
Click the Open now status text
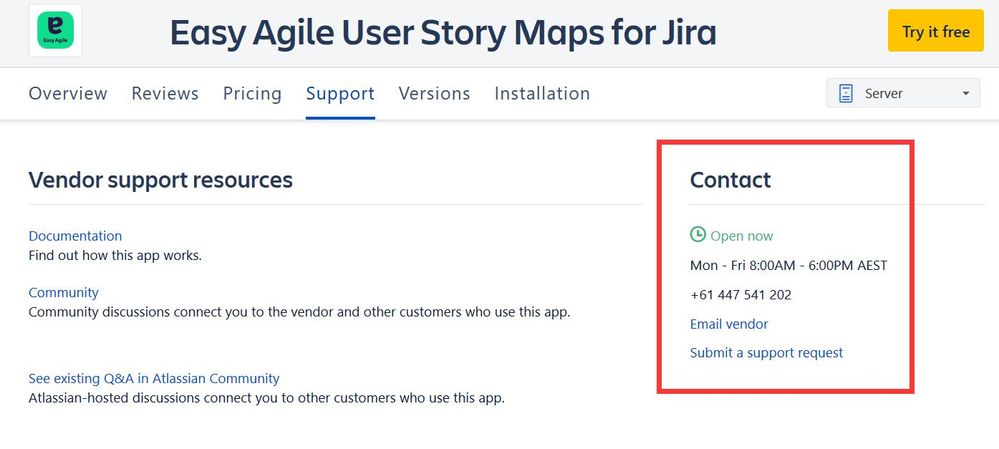point(742,236)
